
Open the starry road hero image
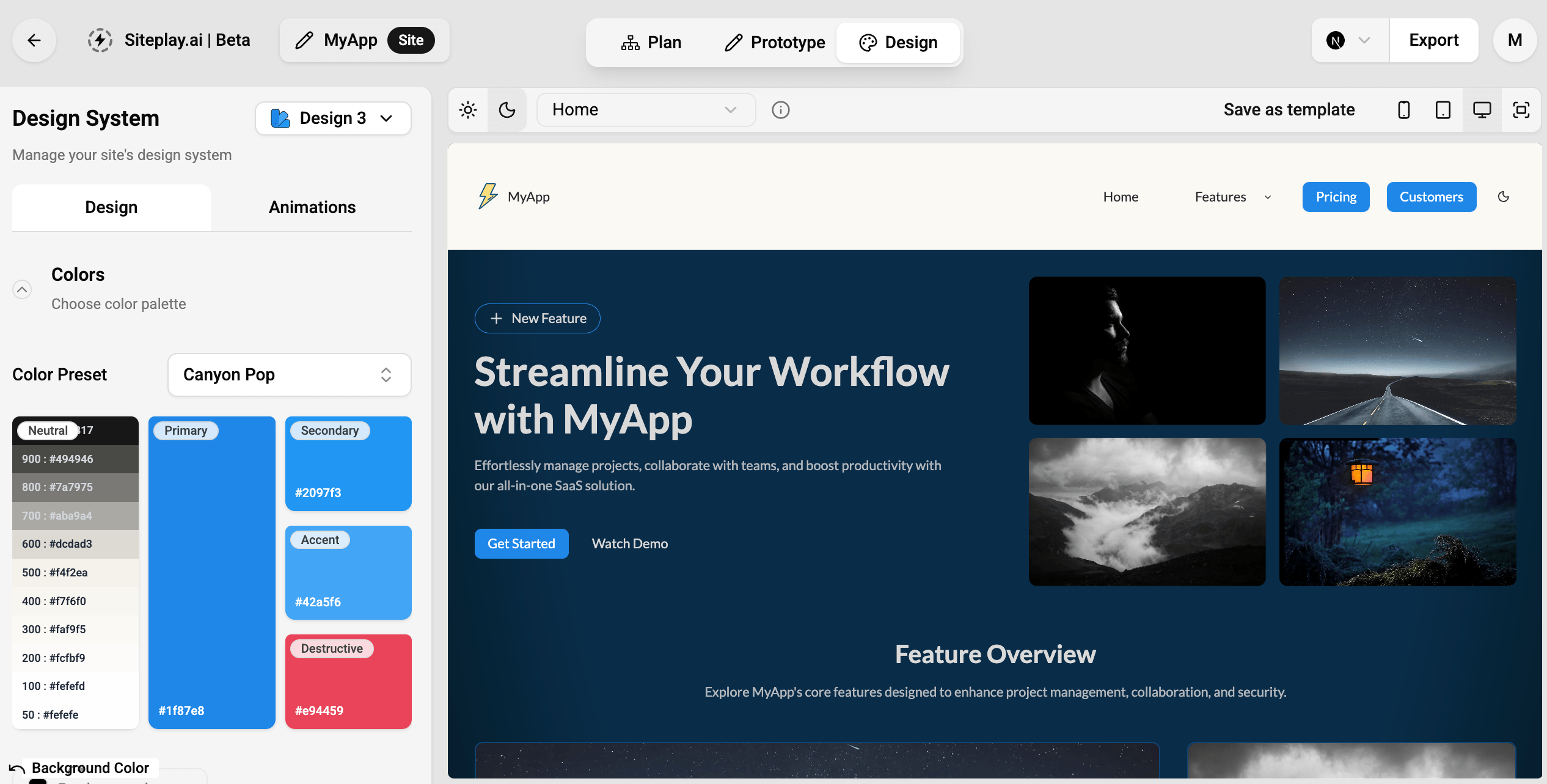tap(1397, 350)
